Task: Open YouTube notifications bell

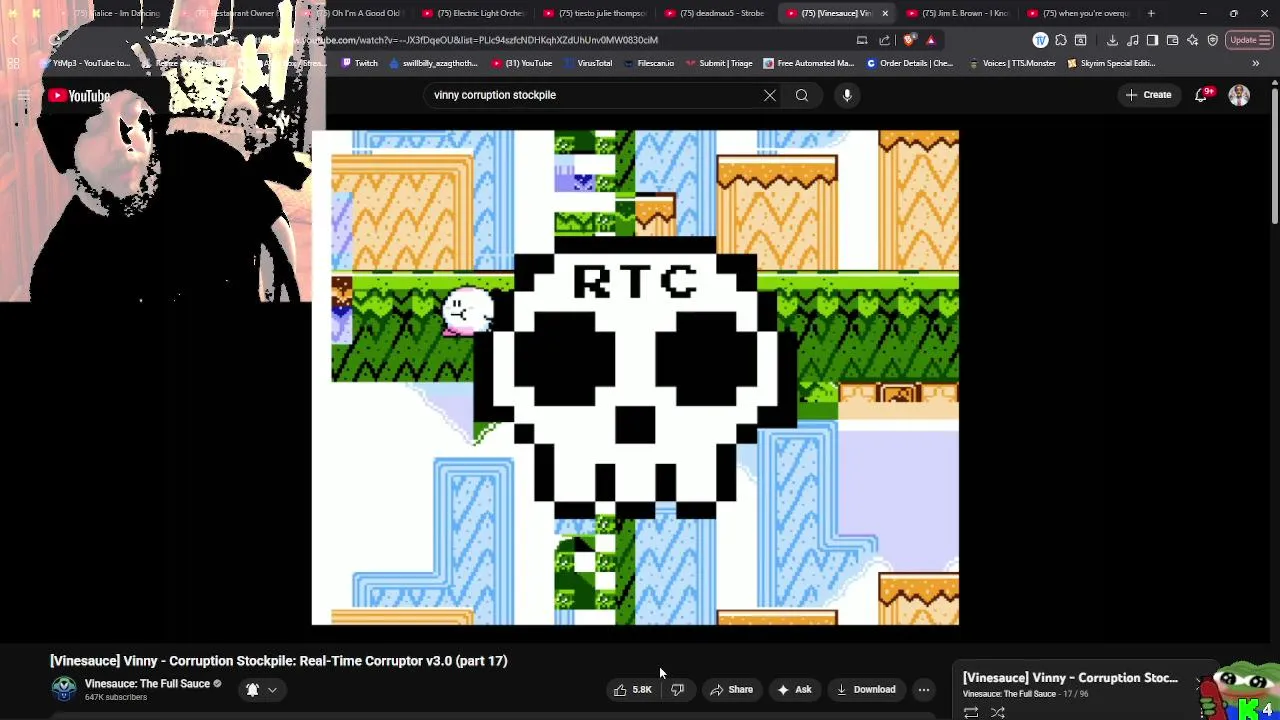Action: tap(1201, 95)
